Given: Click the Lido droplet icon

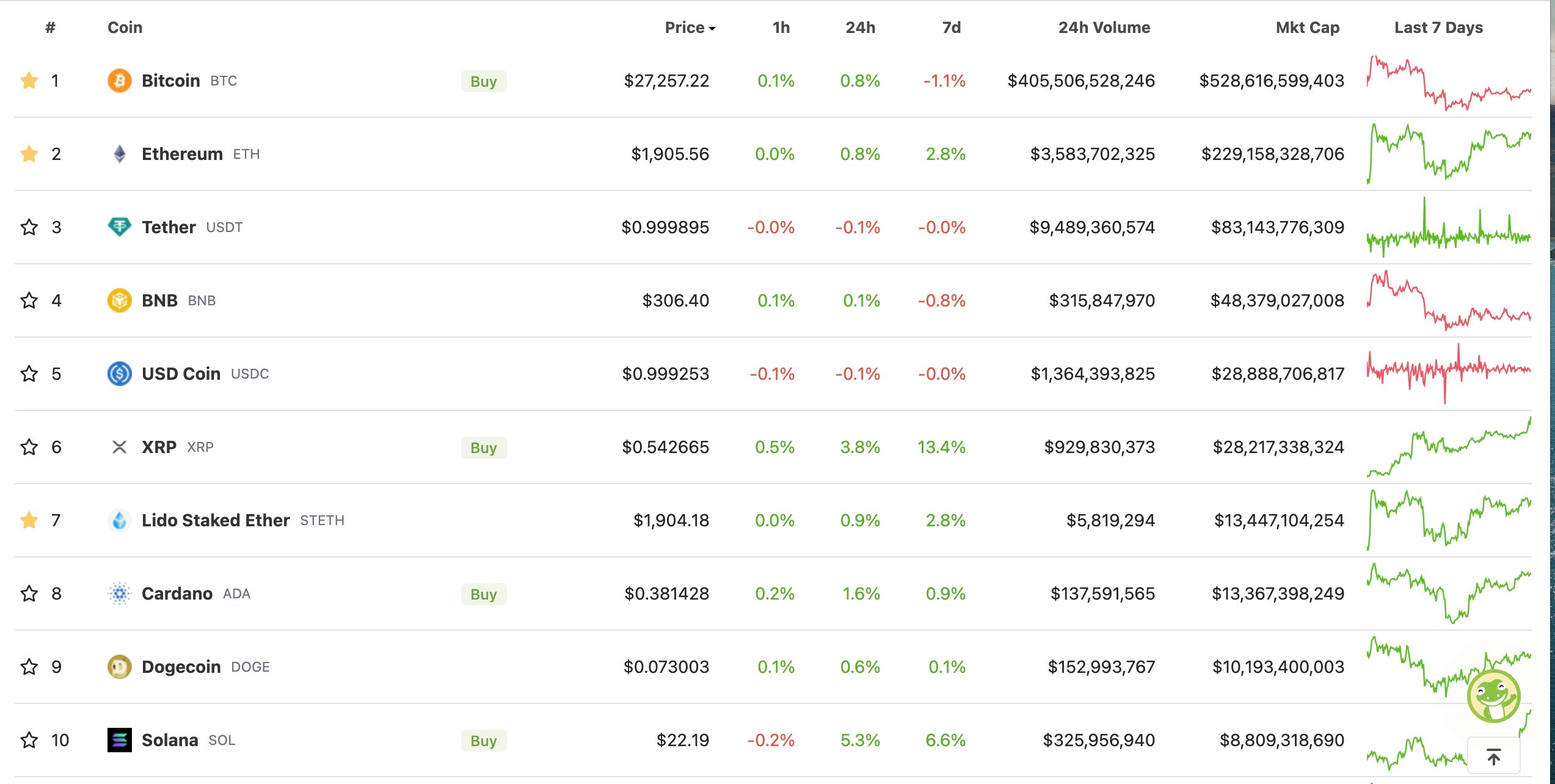Looking at the screenshot, I should point(120,520).
